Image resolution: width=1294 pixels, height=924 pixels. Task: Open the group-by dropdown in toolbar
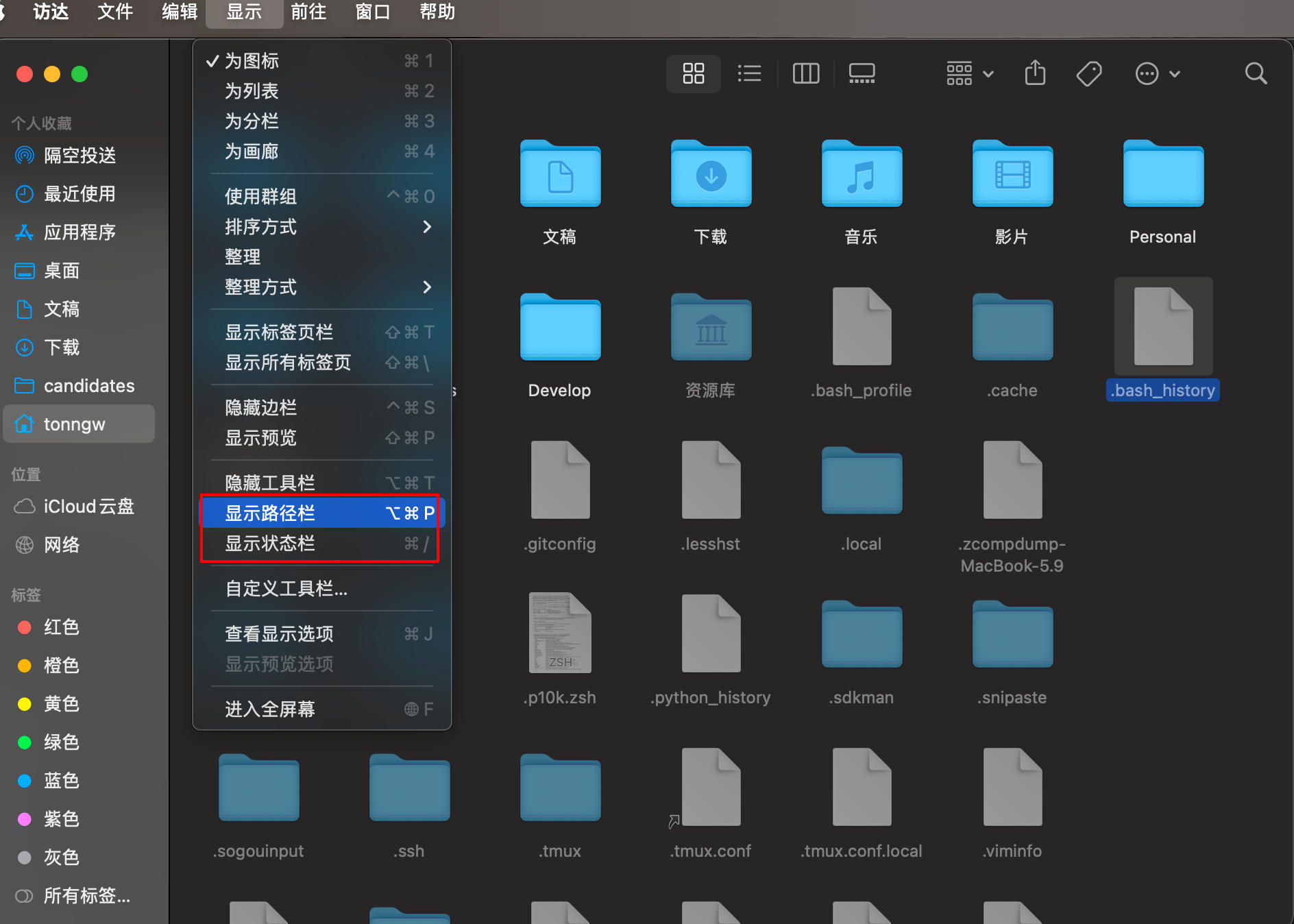point(970,73)
